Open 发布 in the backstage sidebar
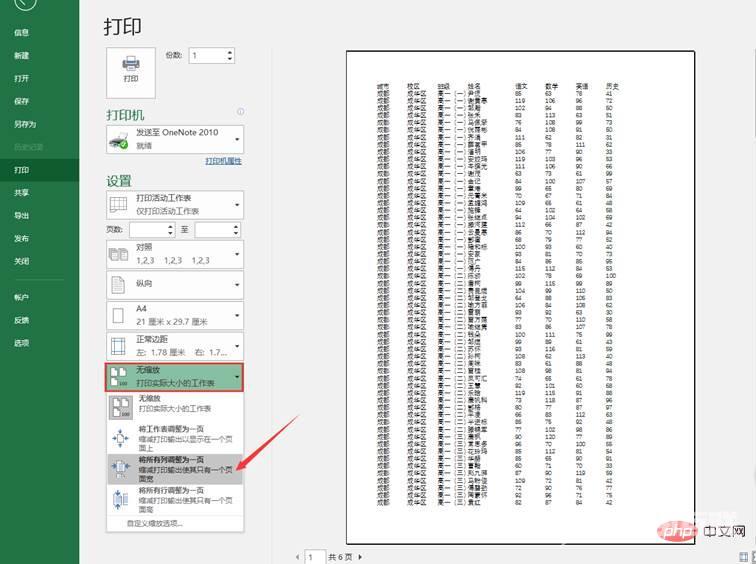The width and height of the screenshot is (756, 564). tap(21, 239)
